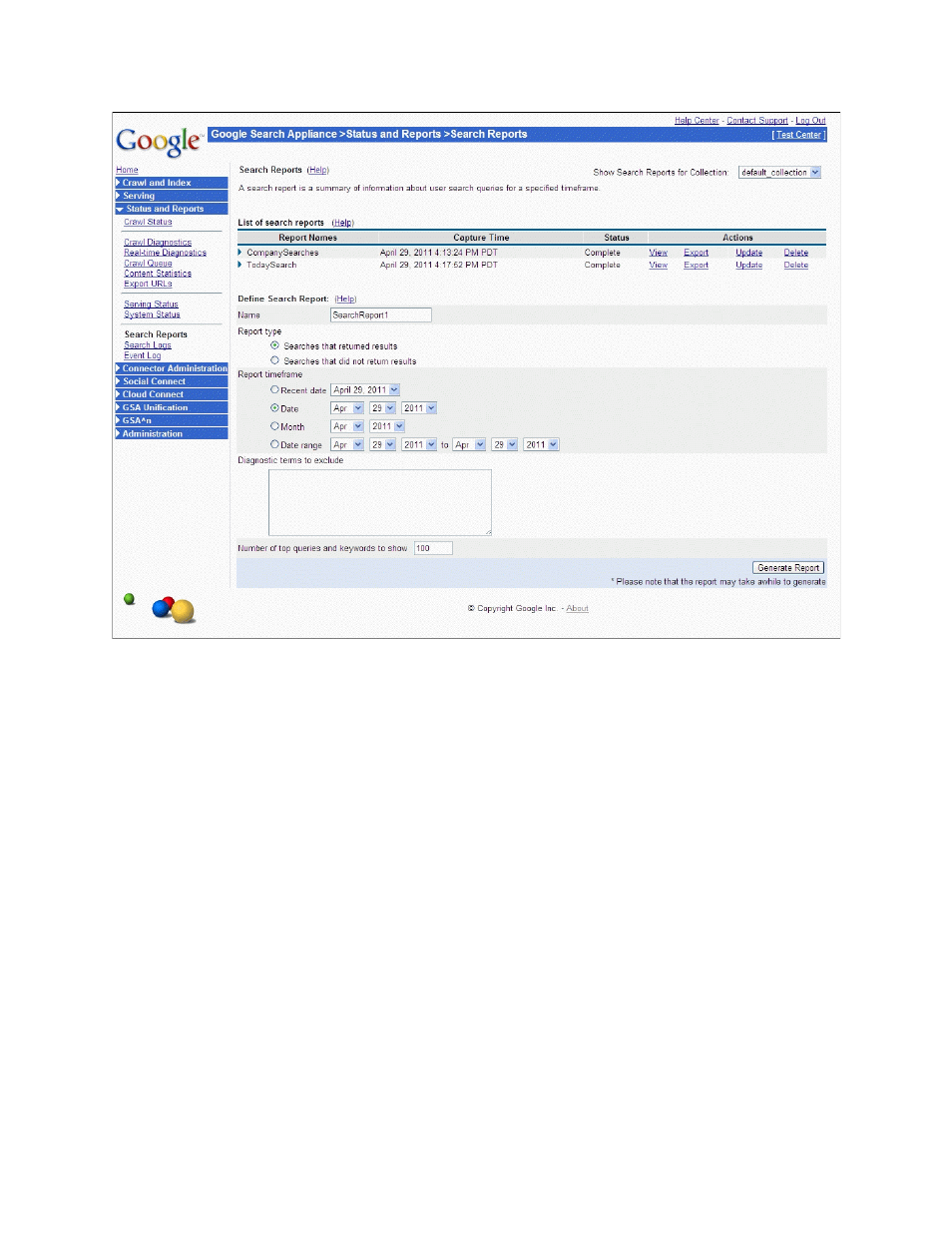Open the Date range start year dropdown

coord(419,444)
